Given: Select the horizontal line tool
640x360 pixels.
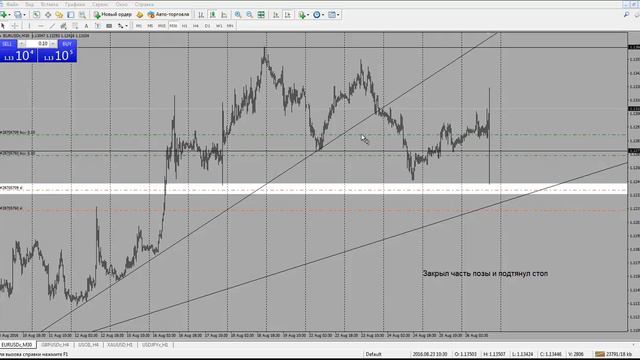Looking at the screenshot, I should 40,26.
